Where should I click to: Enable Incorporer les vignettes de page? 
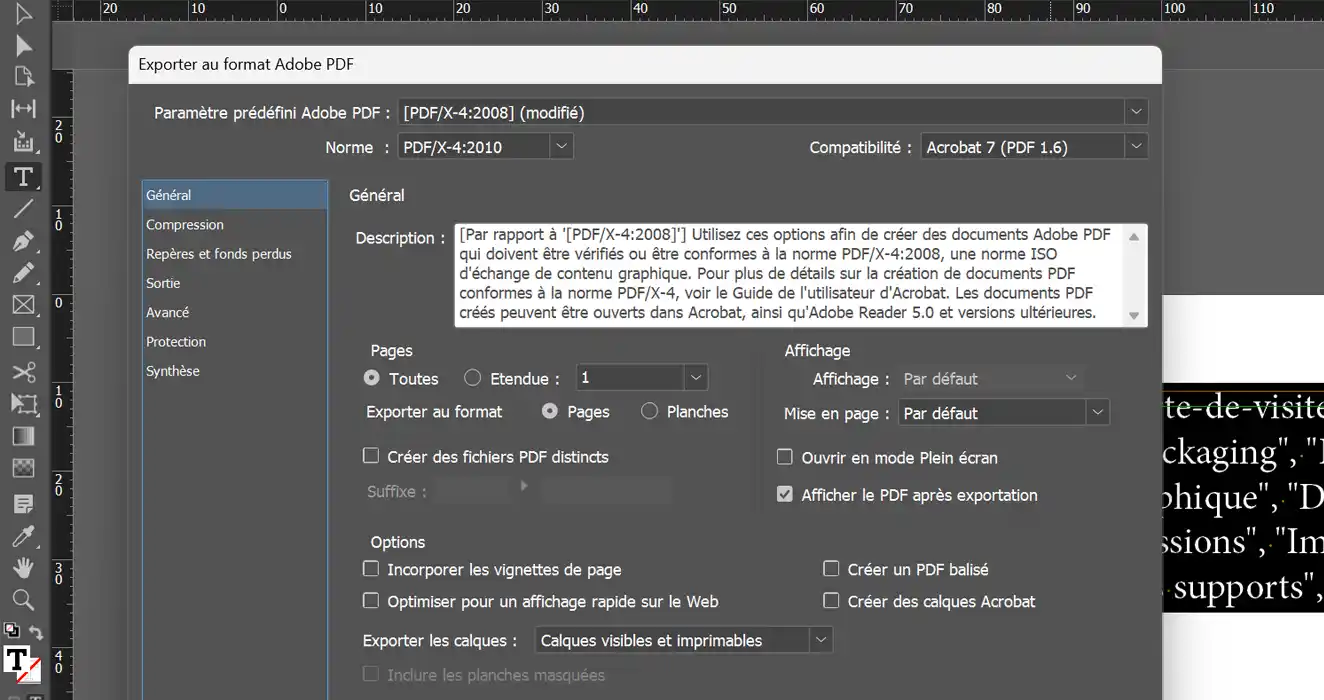[371, 569]
